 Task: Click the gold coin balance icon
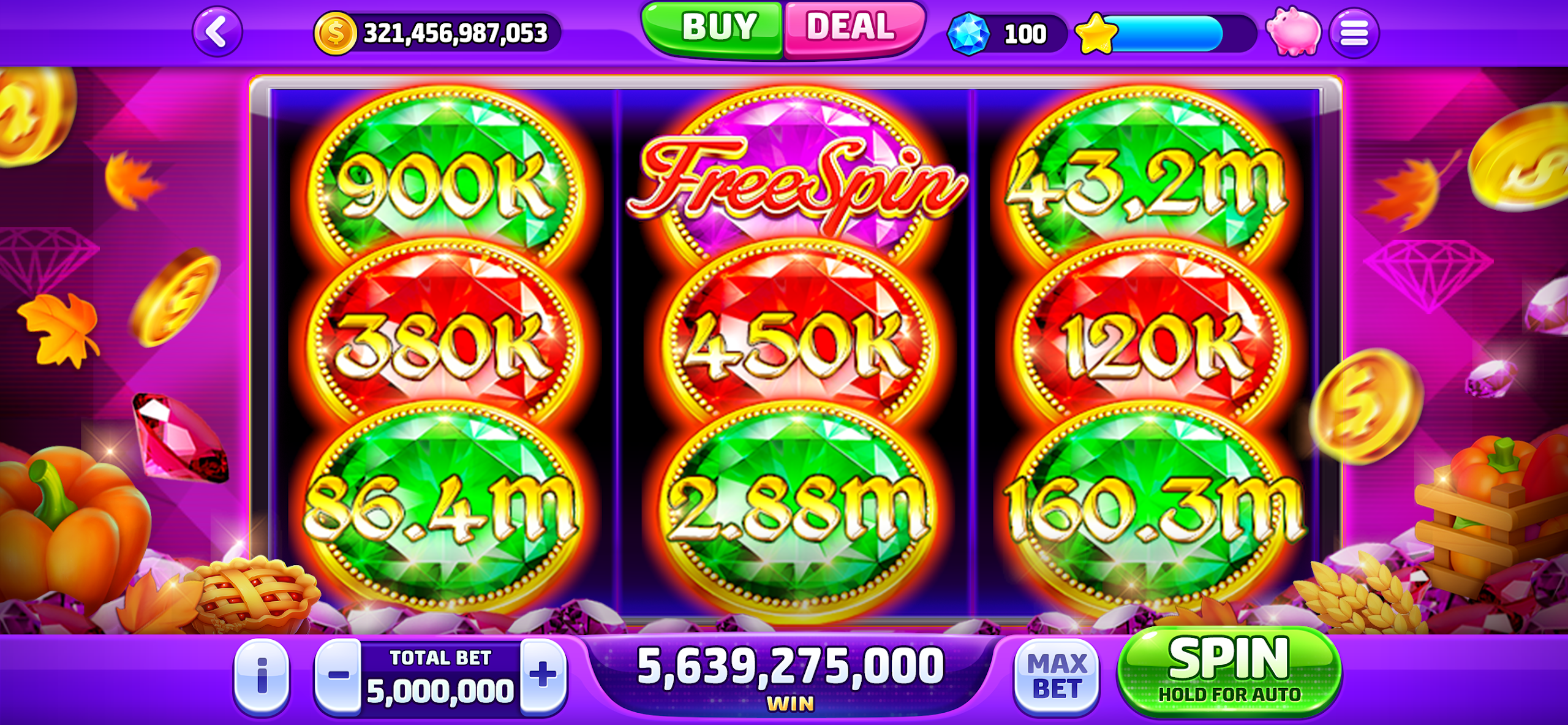click(335, 34)
